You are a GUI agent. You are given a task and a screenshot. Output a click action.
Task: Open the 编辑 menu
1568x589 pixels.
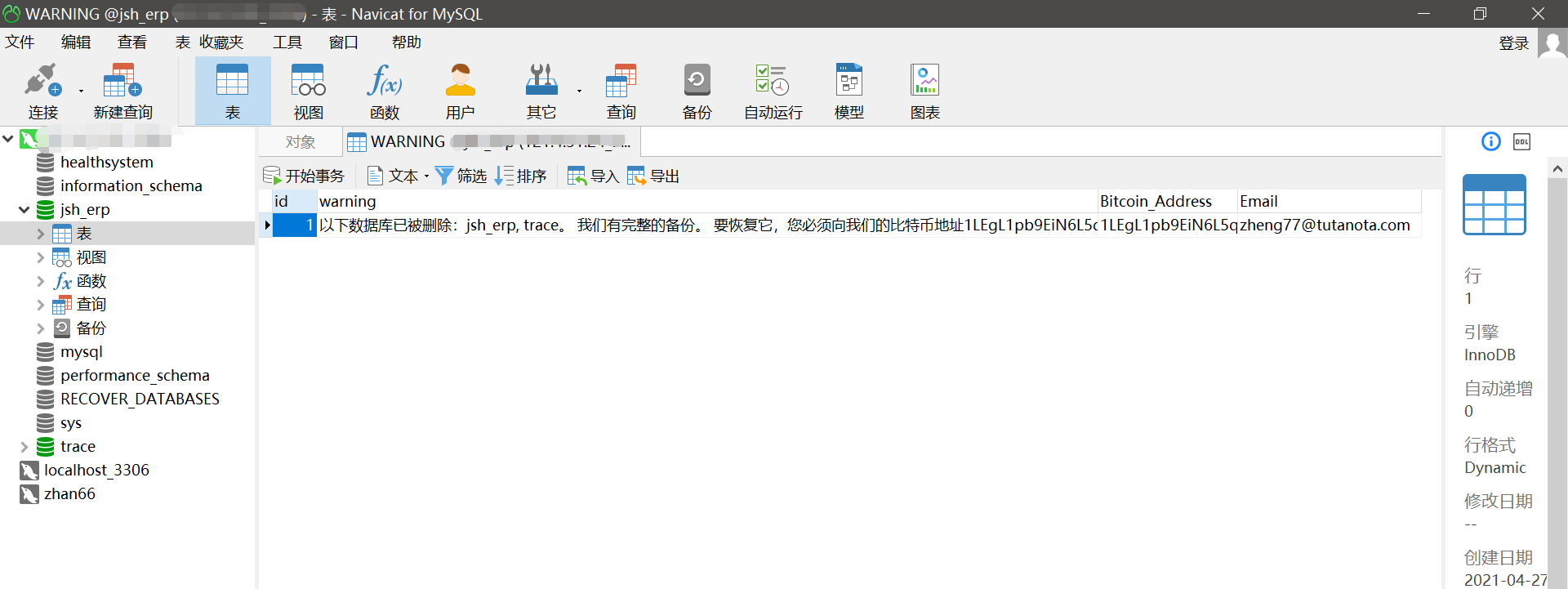(x=76, y=42)
